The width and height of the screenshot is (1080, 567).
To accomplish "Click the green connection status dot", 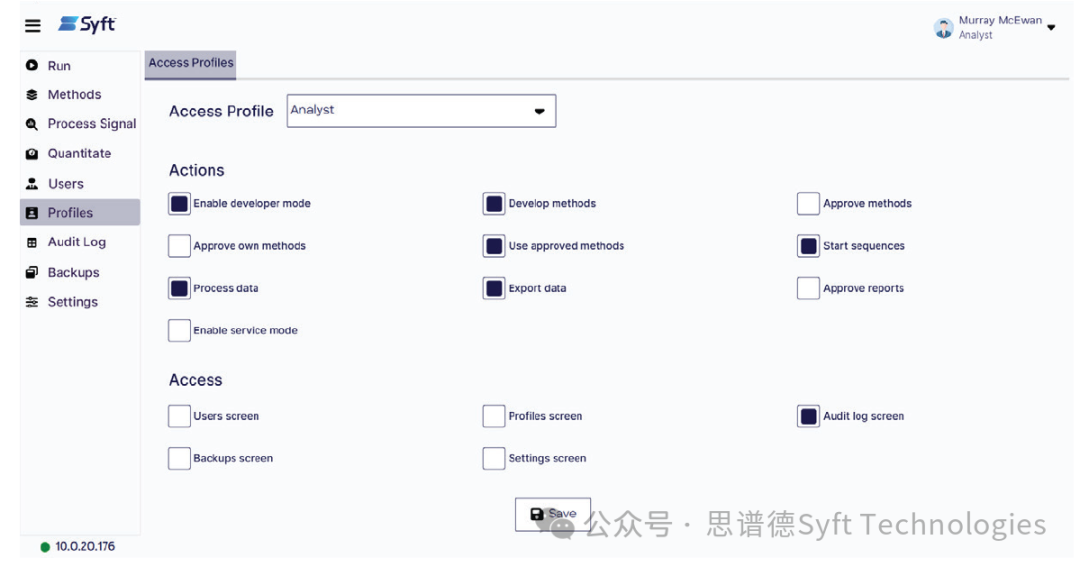I will (45, 547).
